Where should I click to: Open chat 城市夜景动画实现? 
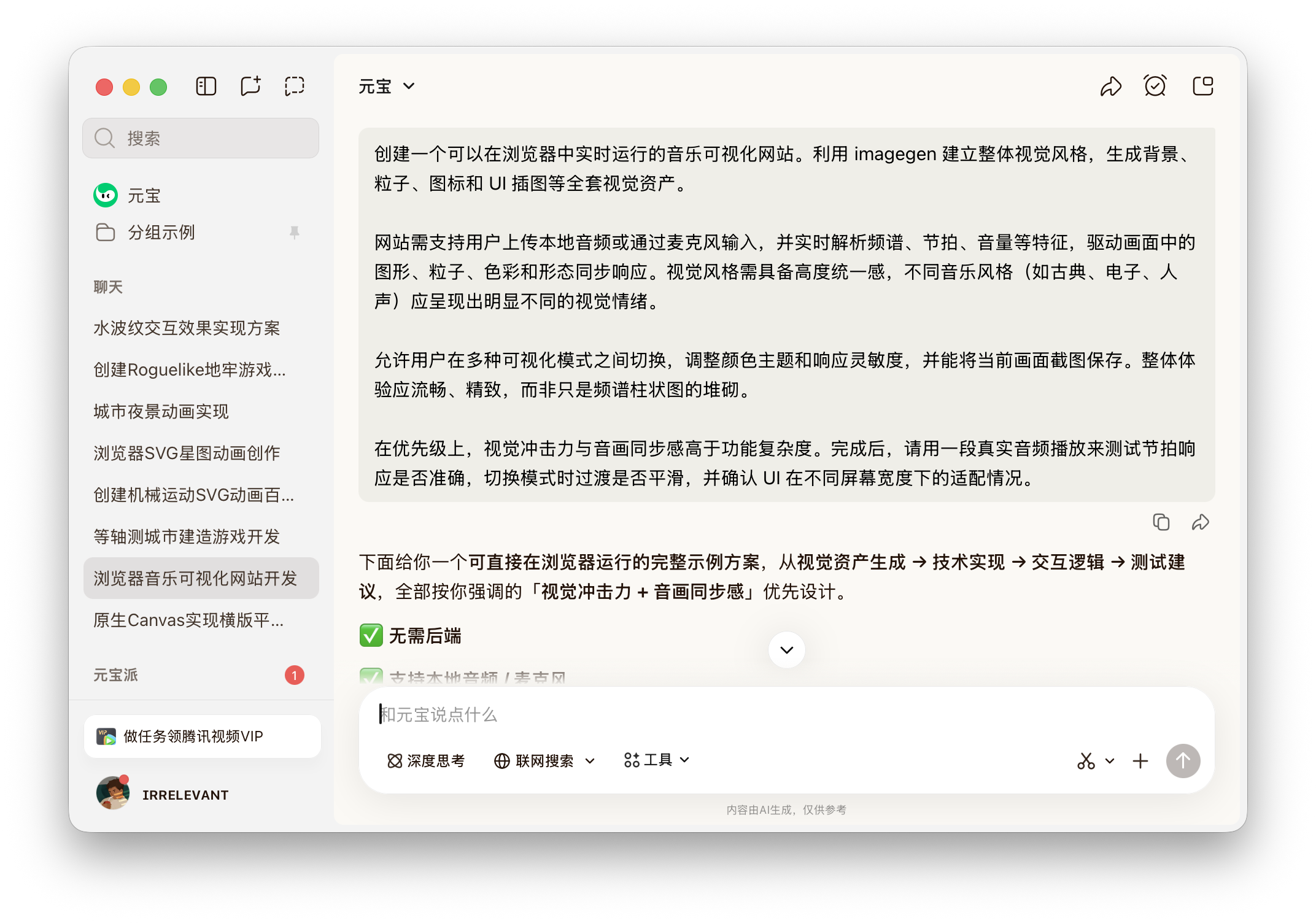coord(161,412)
